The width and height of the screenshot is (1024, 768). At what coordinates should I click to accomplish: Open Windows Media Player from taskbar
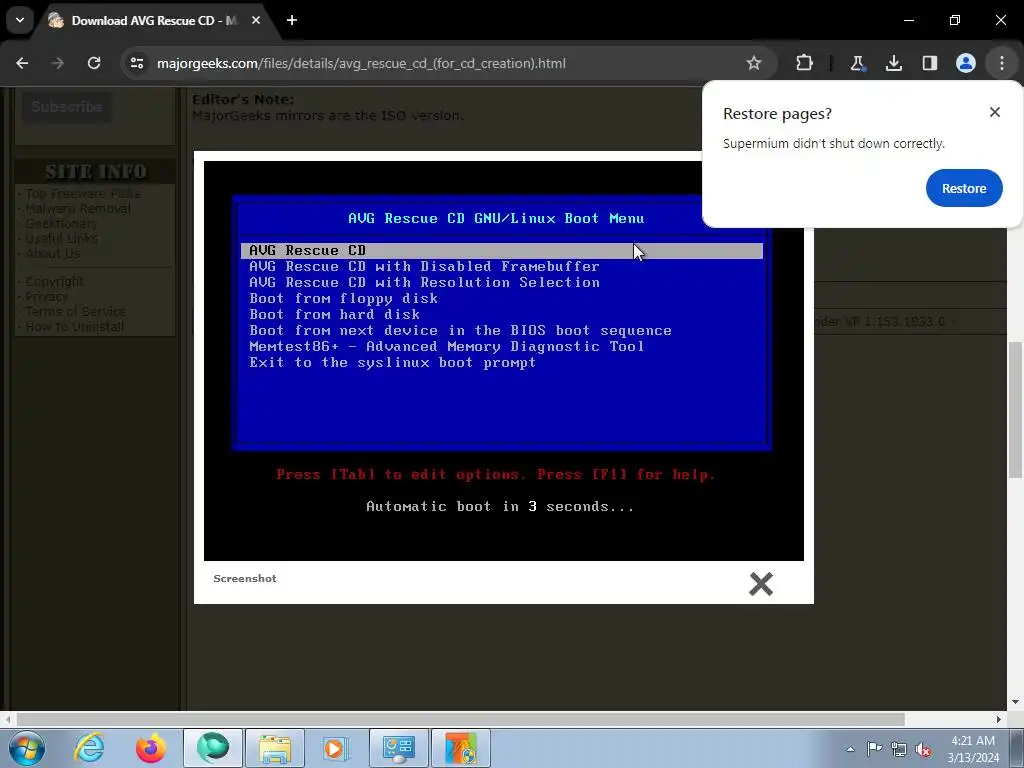337,748
